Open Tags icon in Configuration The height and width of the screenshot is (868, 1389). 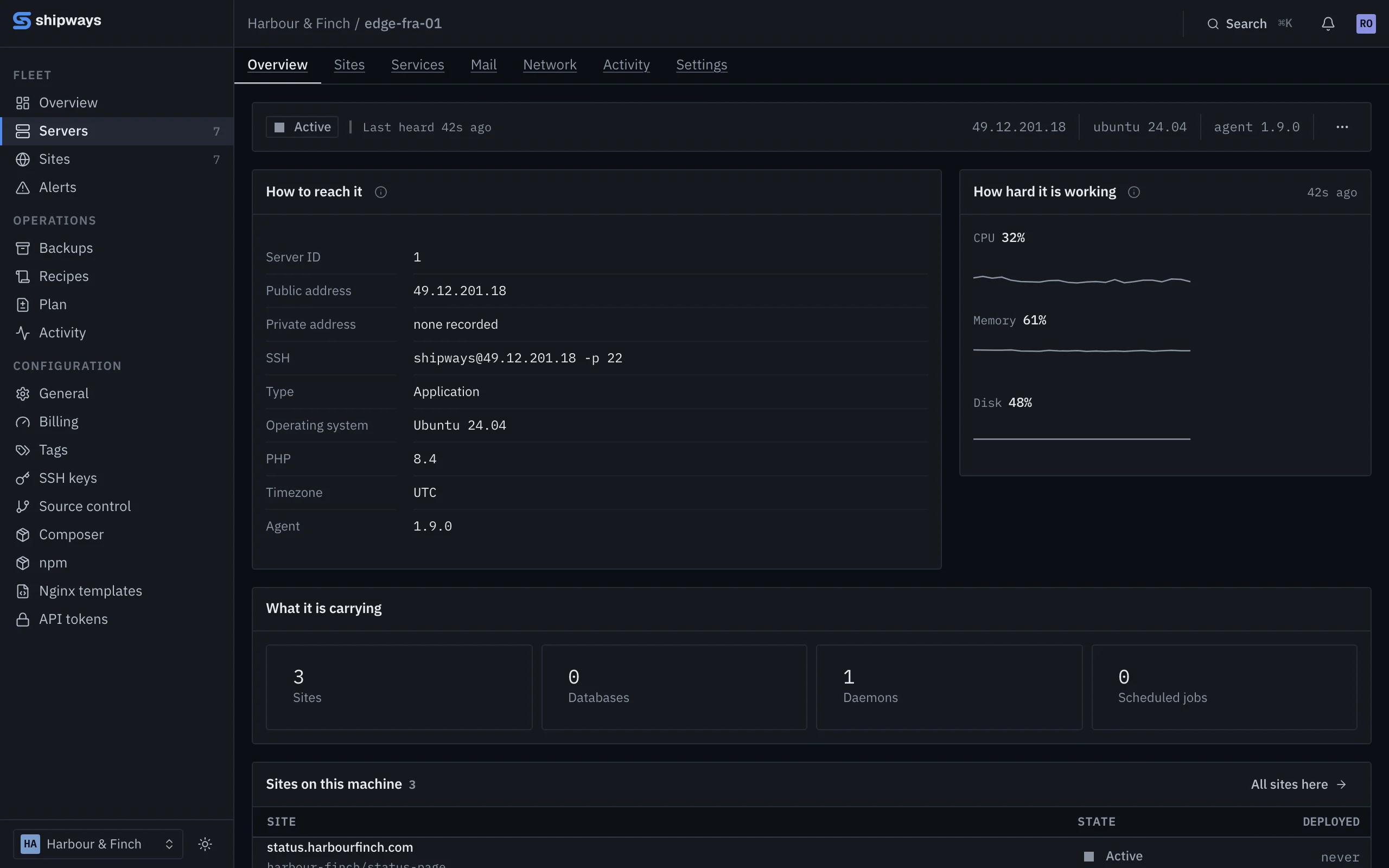23,450
